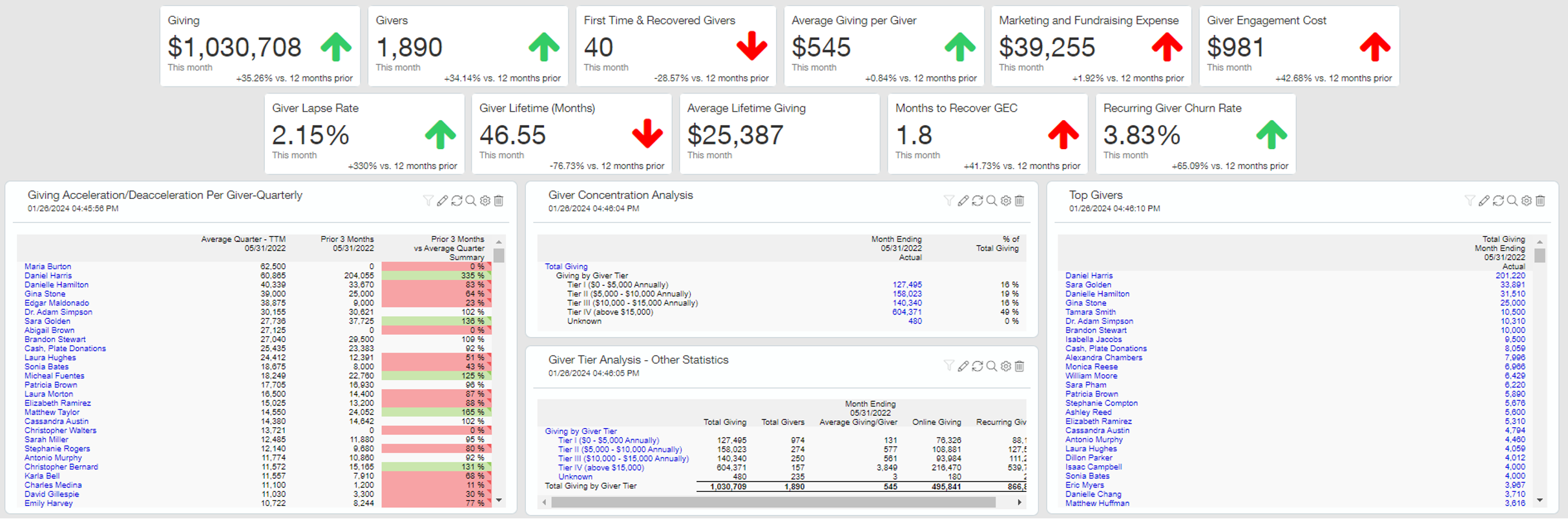This screenshot has width=1568, height=519.
Task: Delete the Top Givers panel using trash icon
Action: 1541,201
